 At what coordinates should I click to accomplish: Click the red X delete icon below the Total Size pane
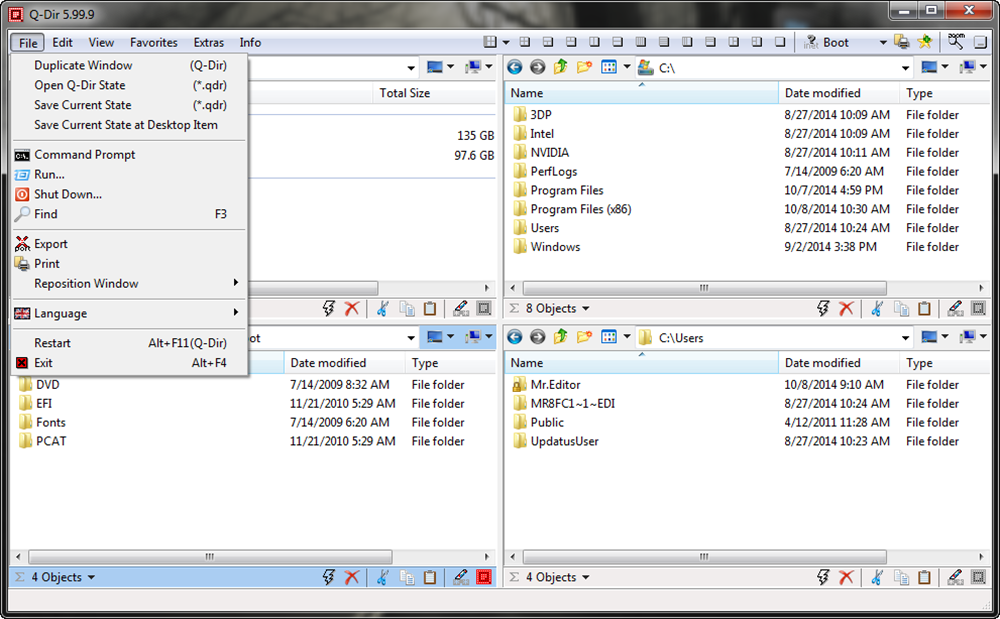(x=351, y=309)
